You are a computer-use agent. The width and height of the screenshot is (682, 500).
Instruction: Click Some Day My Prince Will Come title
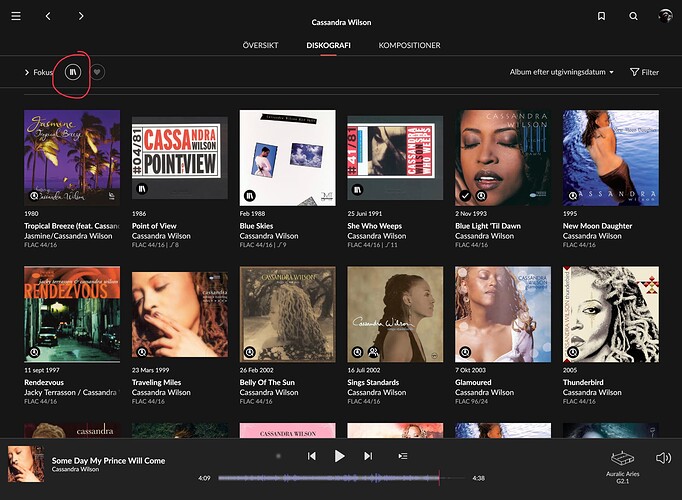108,460
